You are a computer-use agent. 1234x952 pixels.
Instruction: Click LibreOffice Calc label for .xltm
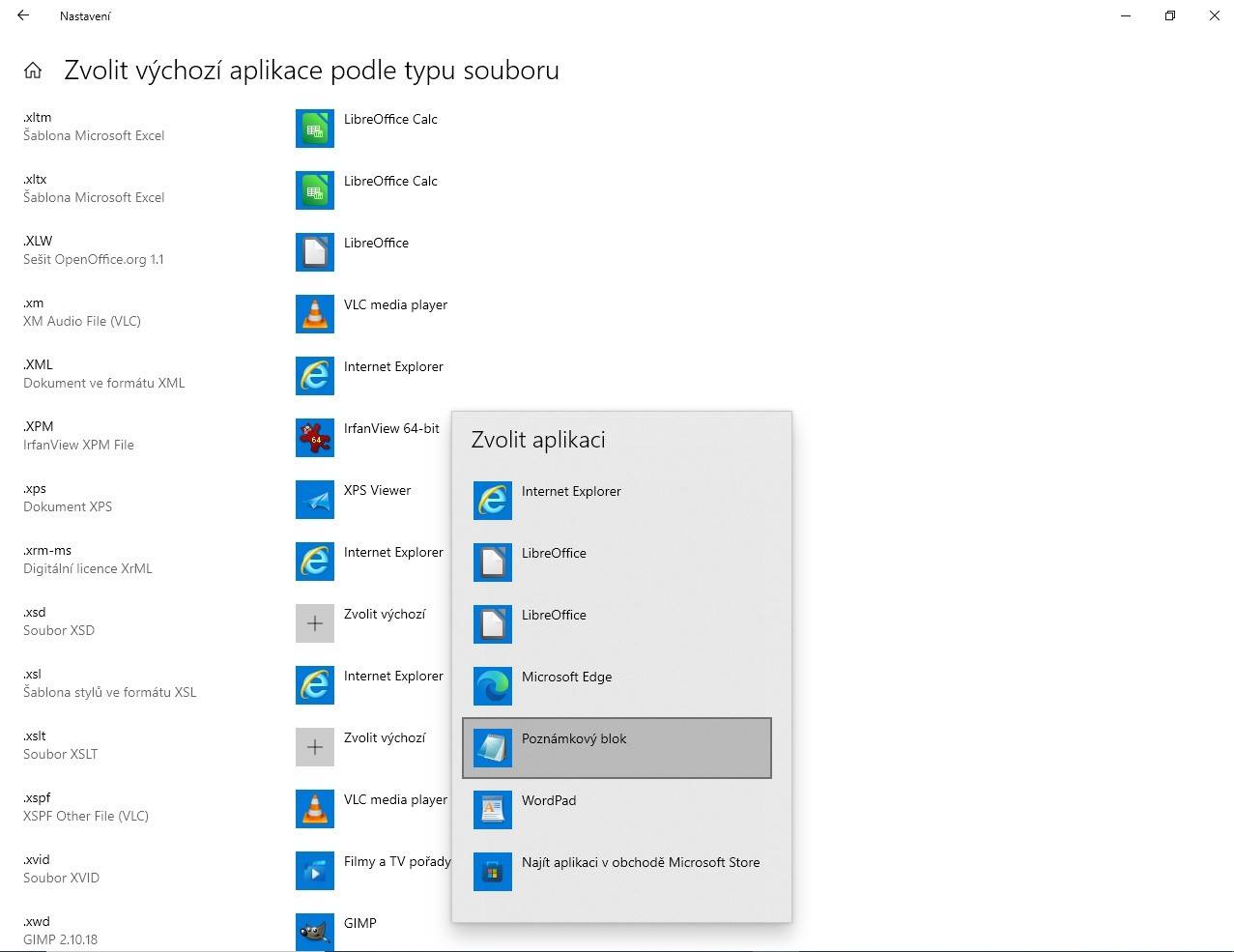[x=390, y=119]
